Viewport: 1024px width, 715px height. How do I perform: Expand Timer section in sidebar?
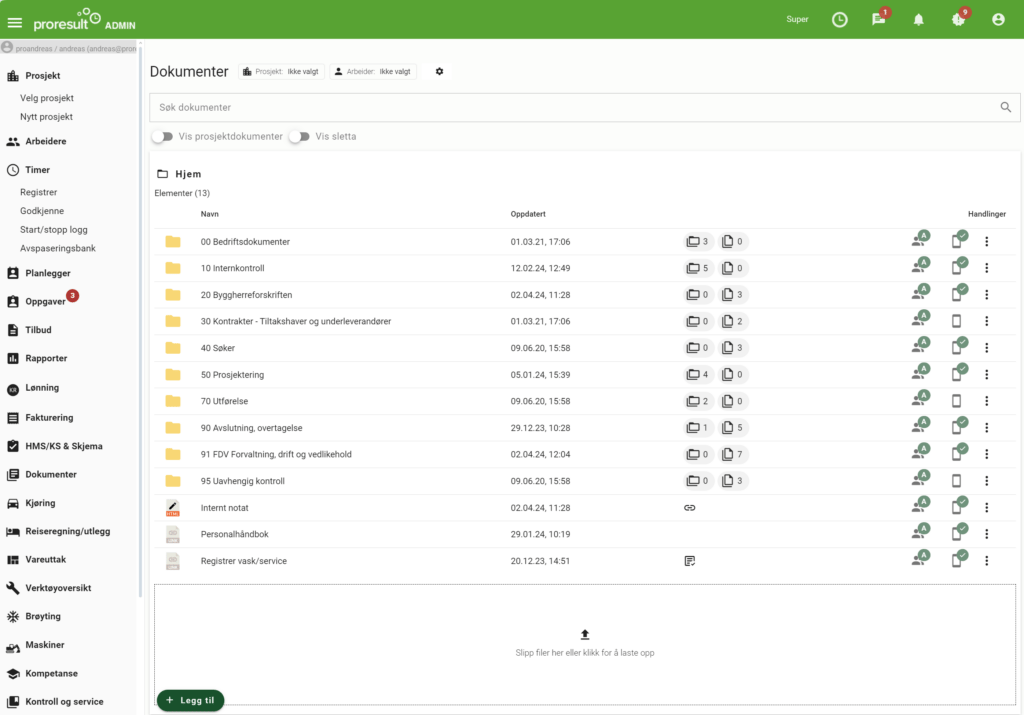click(37, 170)
